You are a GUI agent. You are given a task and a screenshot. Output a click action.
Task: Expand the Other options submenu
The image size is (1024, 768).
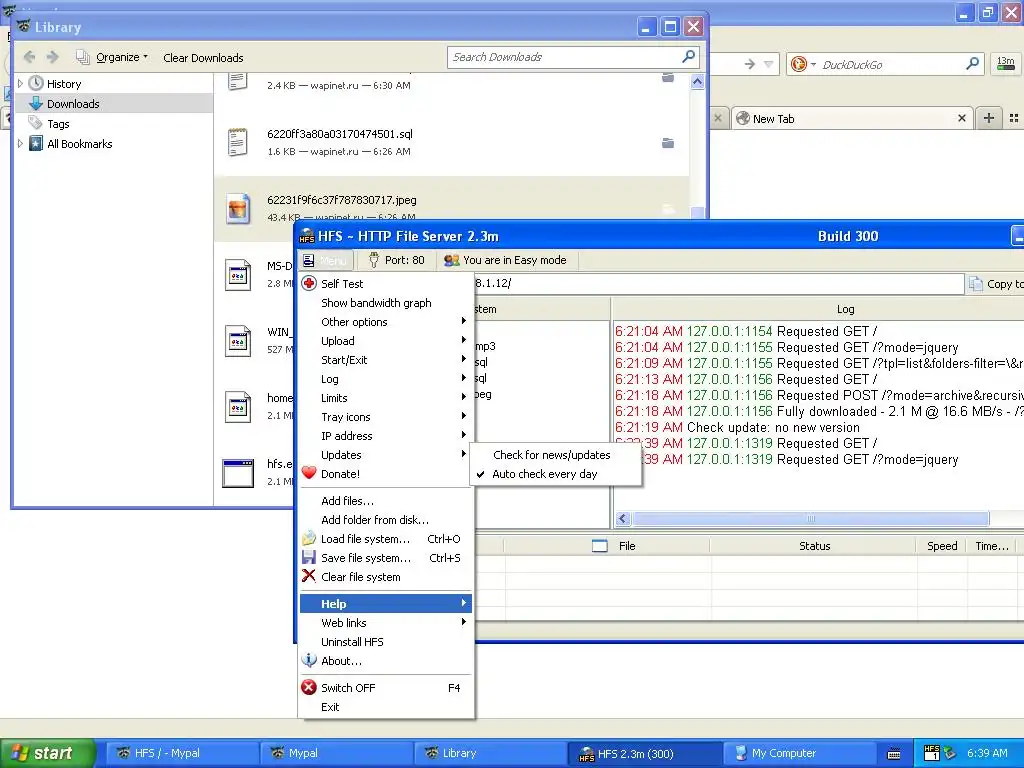click(386, 321)
